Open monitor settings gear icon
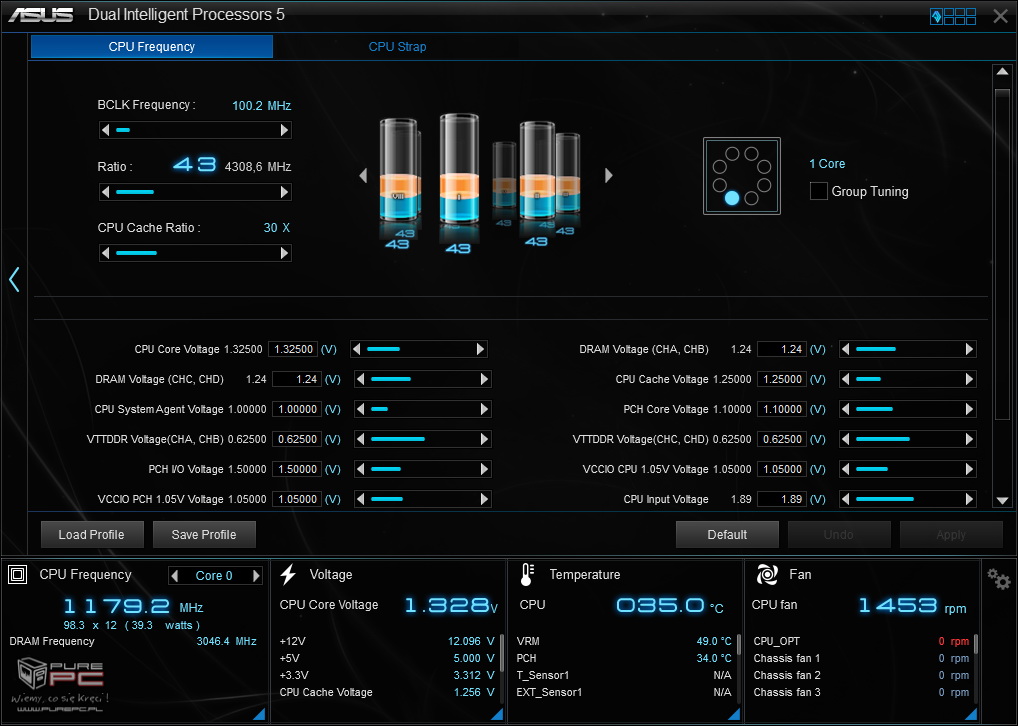 [999, 579]
